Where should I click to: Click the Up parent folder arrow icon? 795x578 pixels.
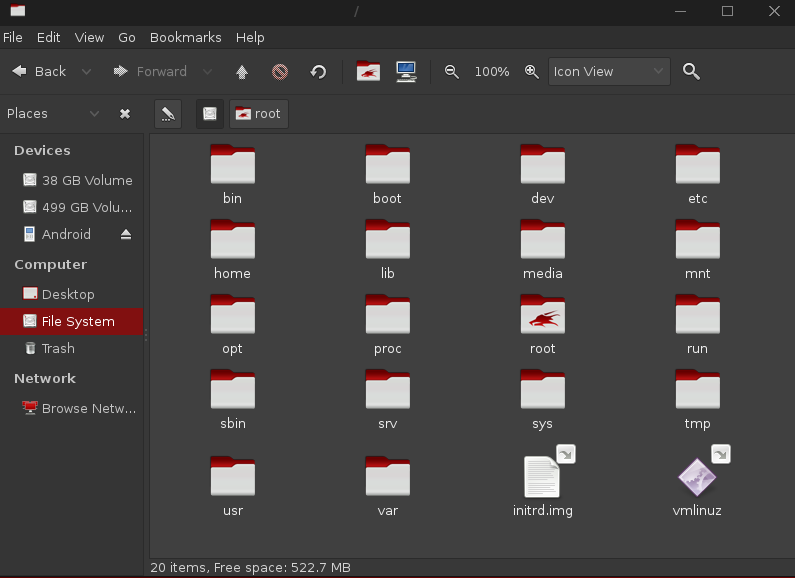242,72
